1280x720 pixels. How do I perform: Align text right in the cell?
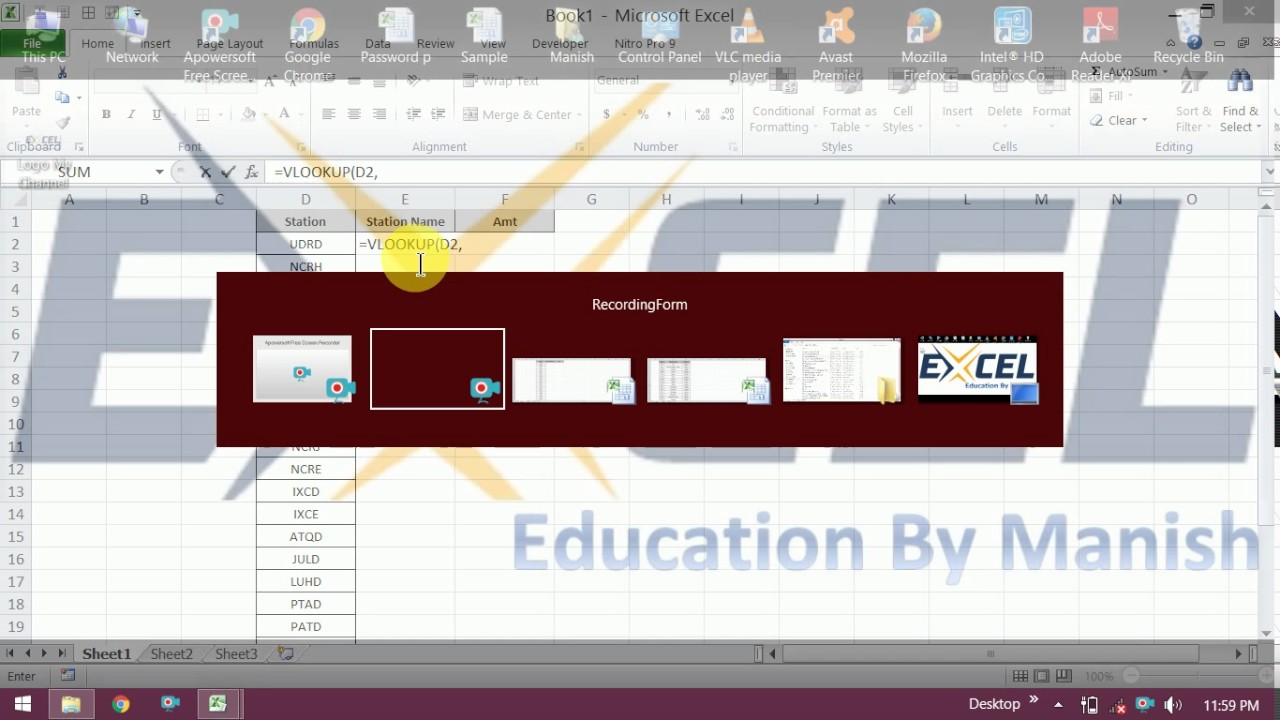pyautogui.click(x=379, y=115)
